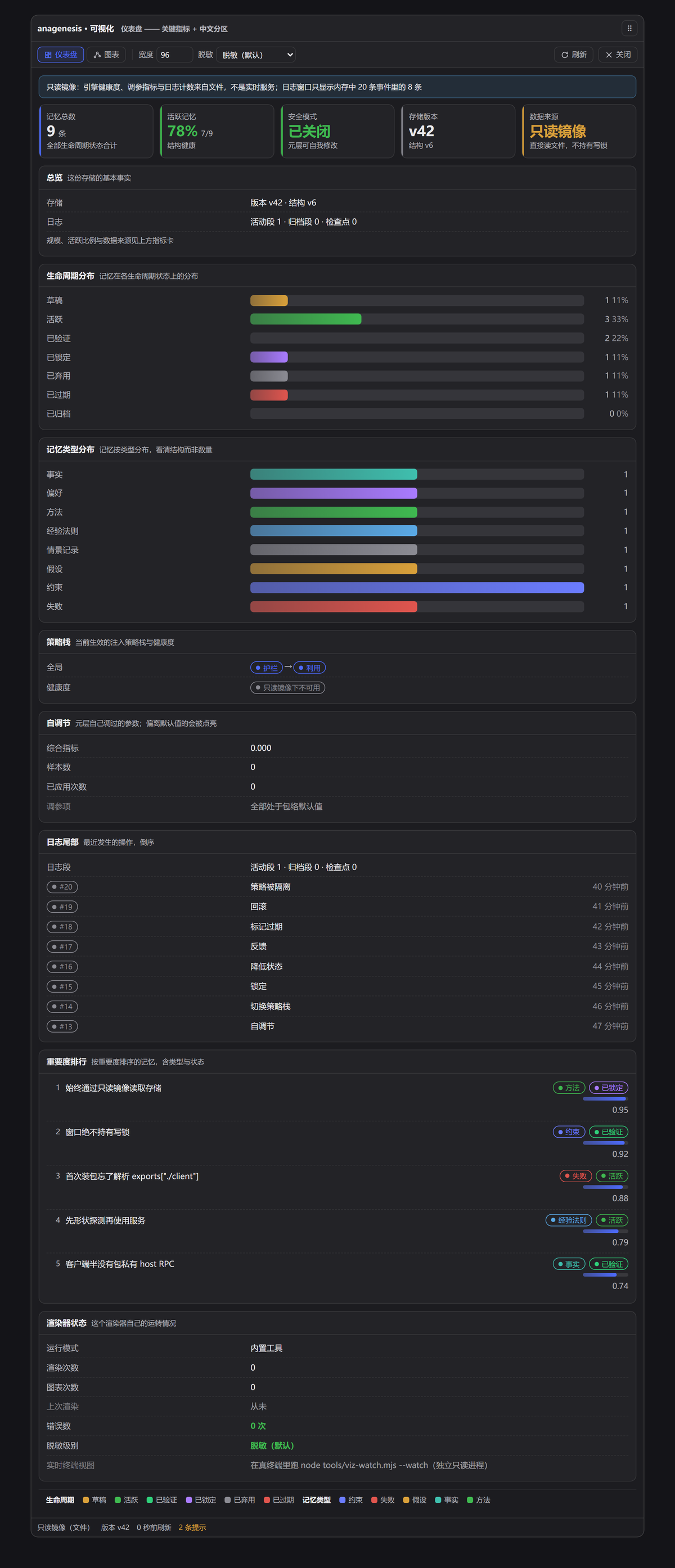Select log entry #18 badge
The image size is (675, 1568).
click(62, 927)
